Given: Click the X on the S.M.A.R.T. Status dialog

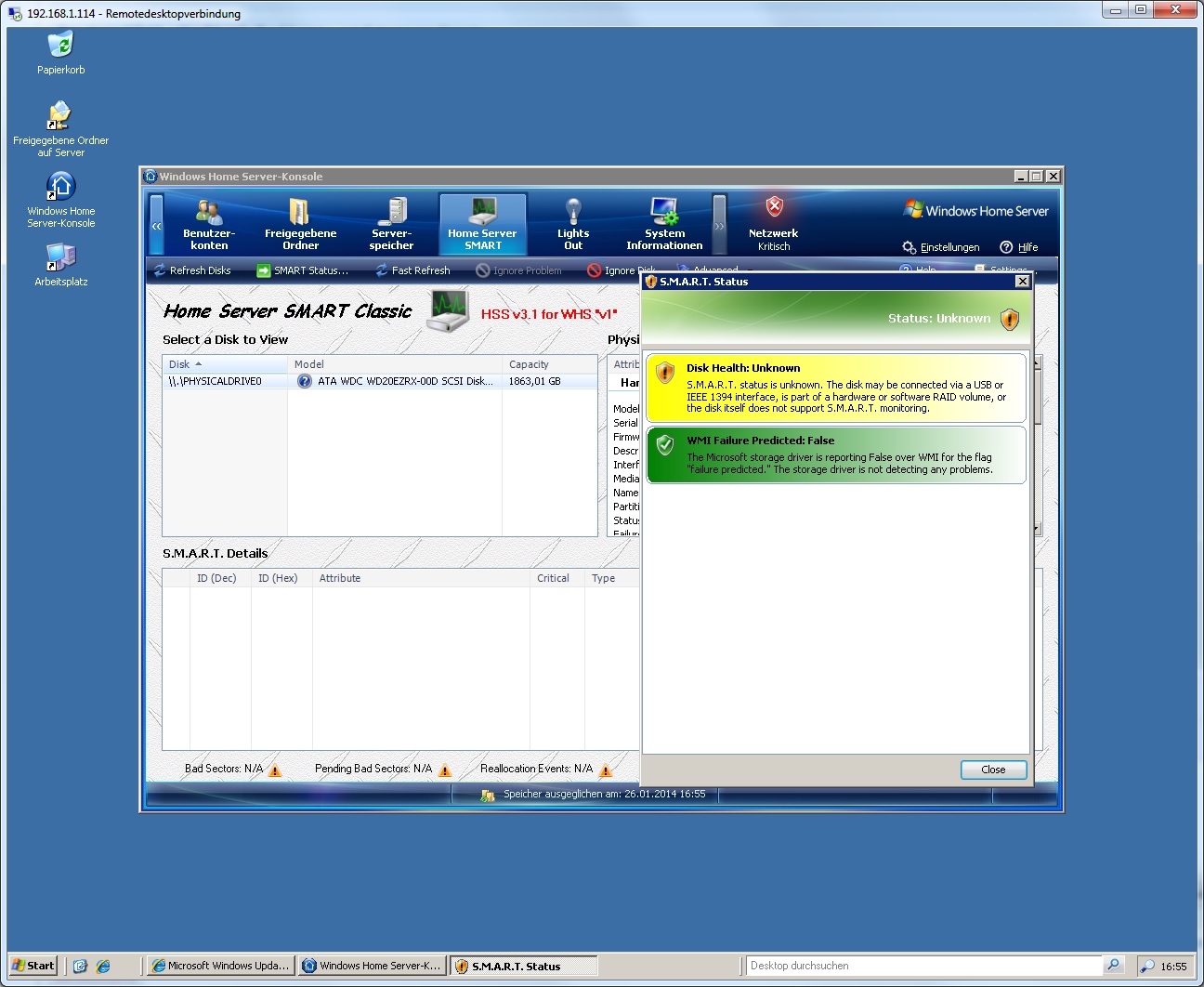Looking at the screenshot, I should 1022,282.
